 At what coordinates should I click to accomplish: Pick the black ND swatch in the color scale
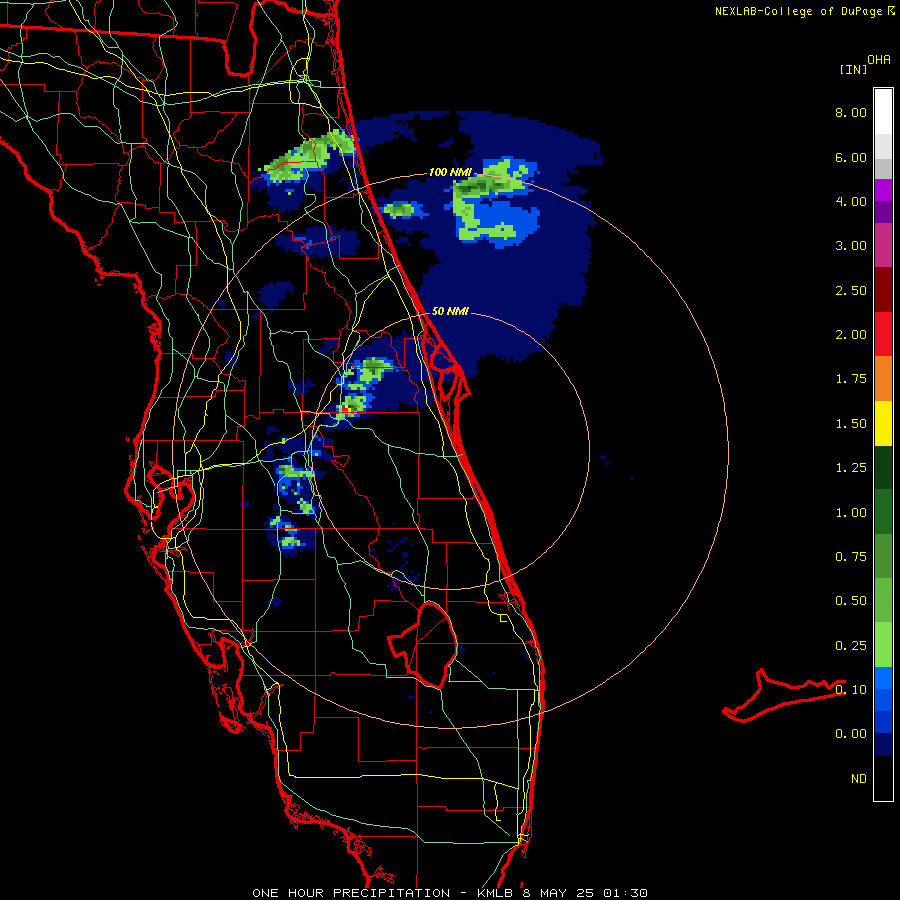883,778
